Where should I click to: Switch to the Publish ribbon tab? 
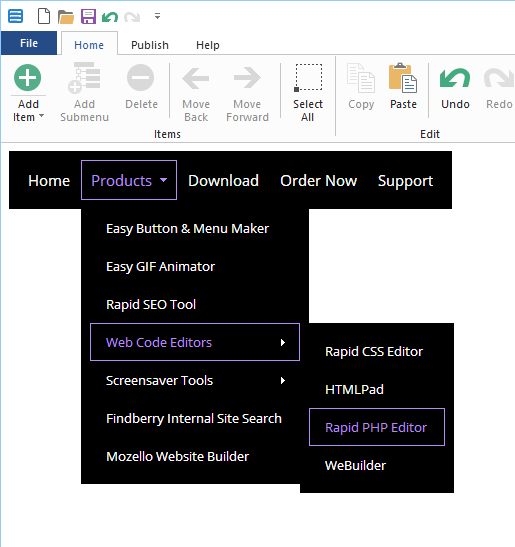[150, 45]
